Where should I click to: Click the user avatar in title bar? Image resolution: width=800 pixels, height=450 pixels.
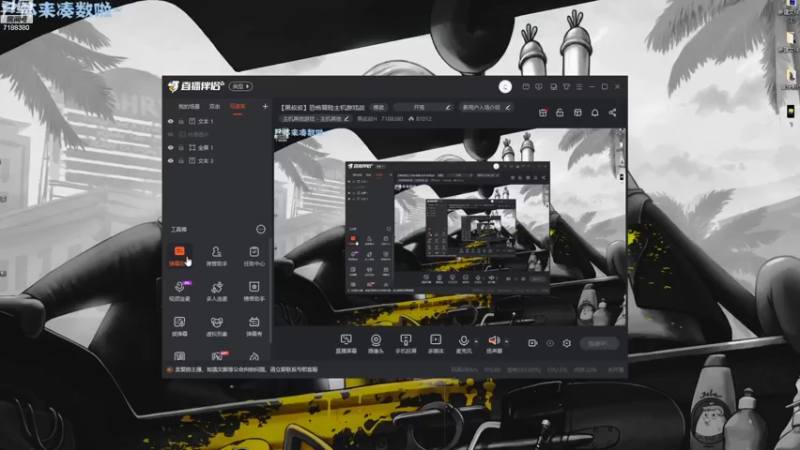coord(505,86)
